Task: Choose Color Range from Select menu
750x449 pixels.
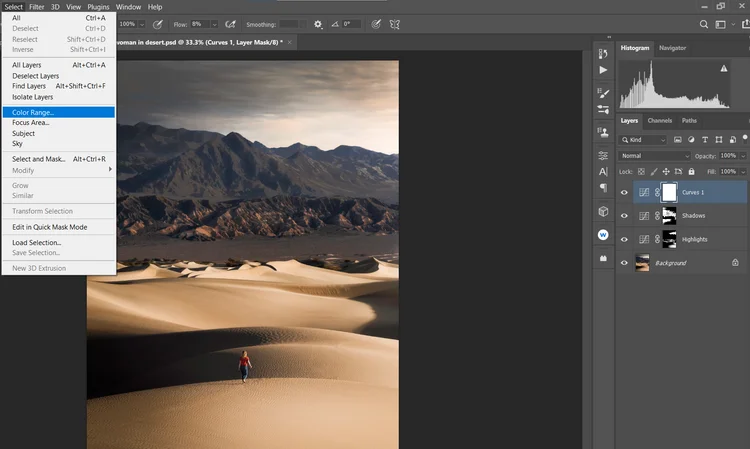Action: pyautogui.click(x=34, y=112)
